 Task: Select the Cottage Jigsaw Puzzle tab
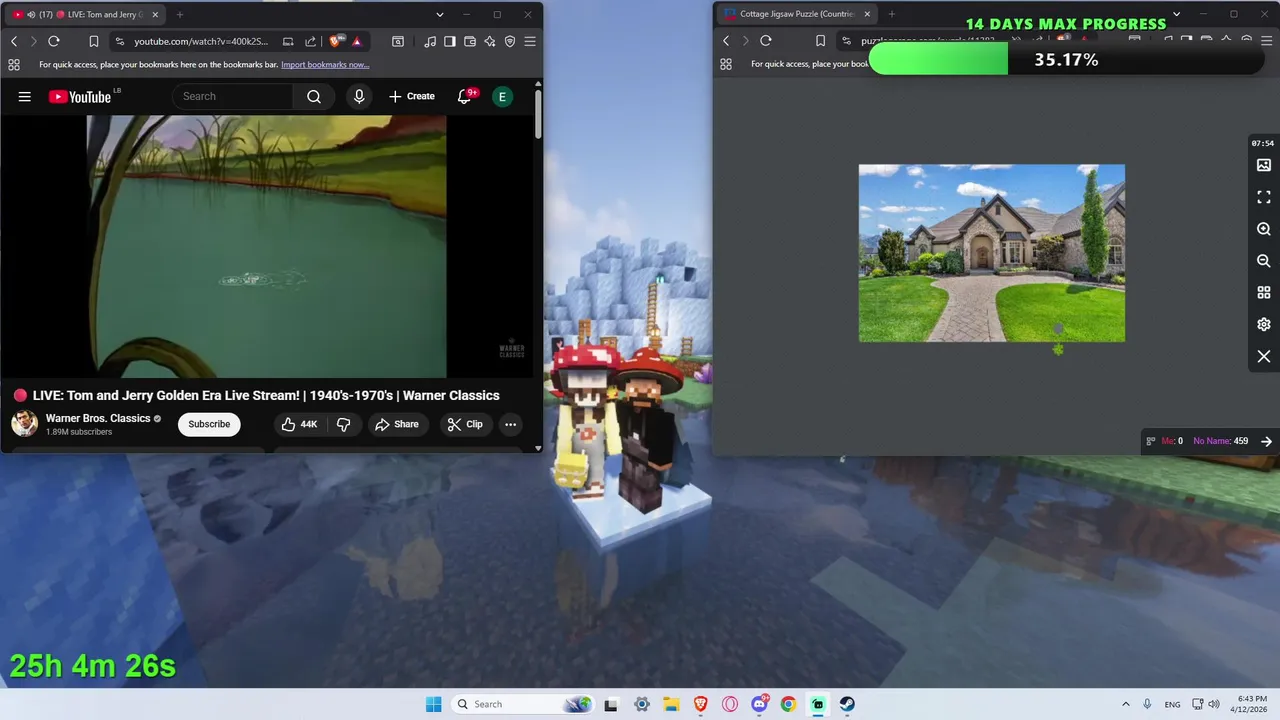pyautogui.click(x=797, y=14)
